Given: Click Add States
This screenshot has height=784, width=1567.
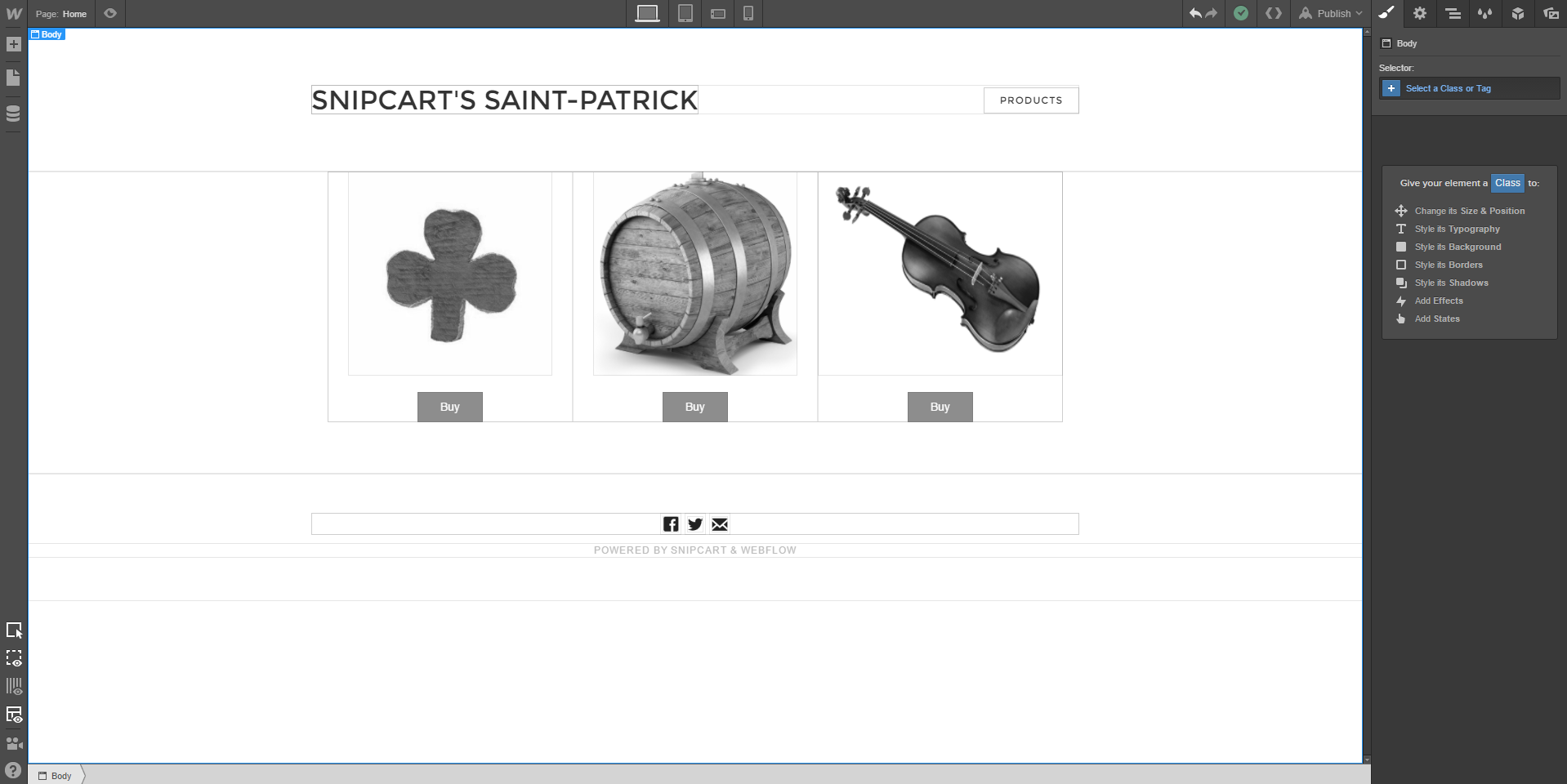Looking at the screenshot, I should [x=1436, y=318].
